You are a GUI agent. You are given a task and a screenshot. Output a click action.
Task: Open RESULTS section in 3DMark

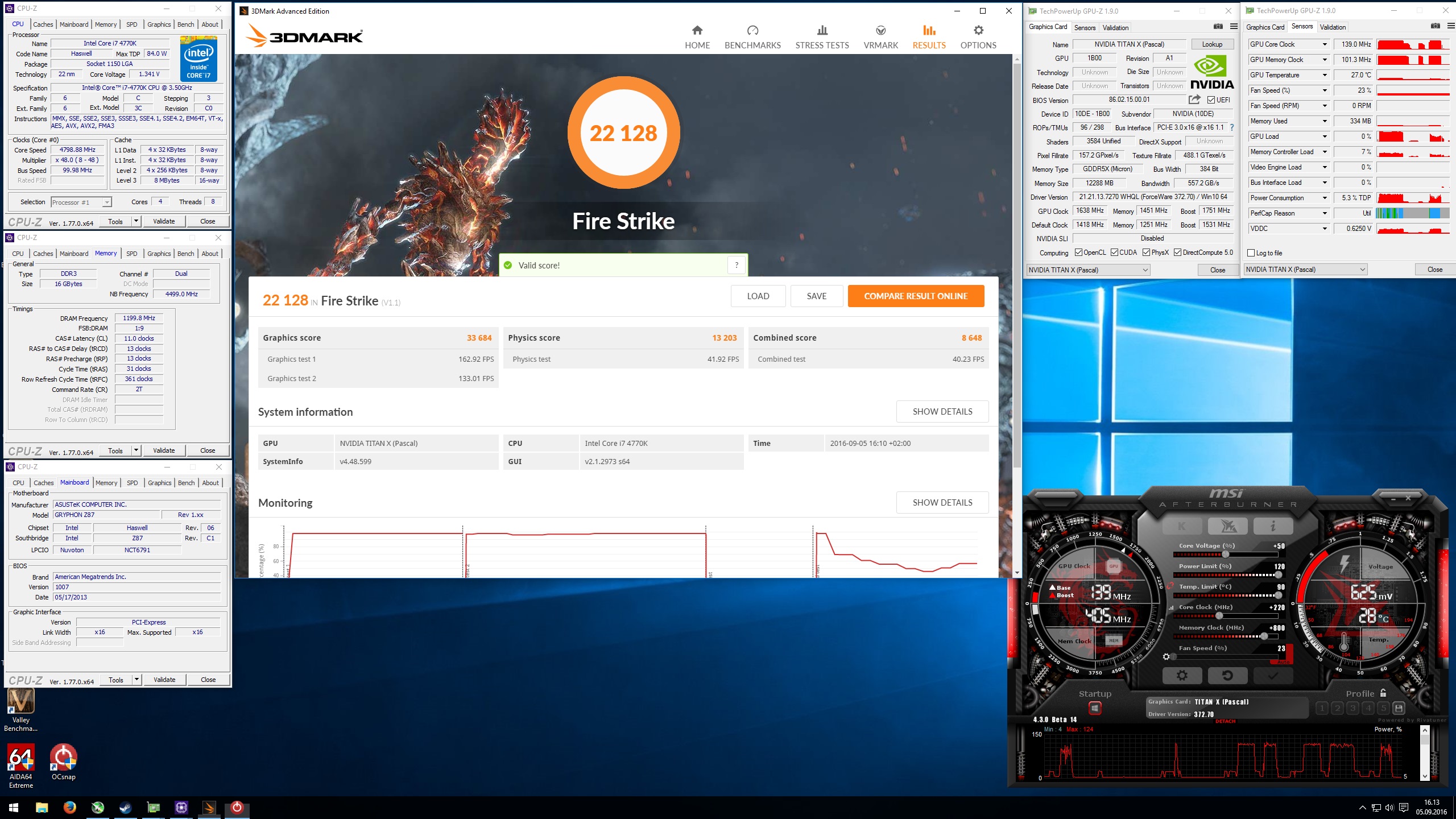point(929,38)
